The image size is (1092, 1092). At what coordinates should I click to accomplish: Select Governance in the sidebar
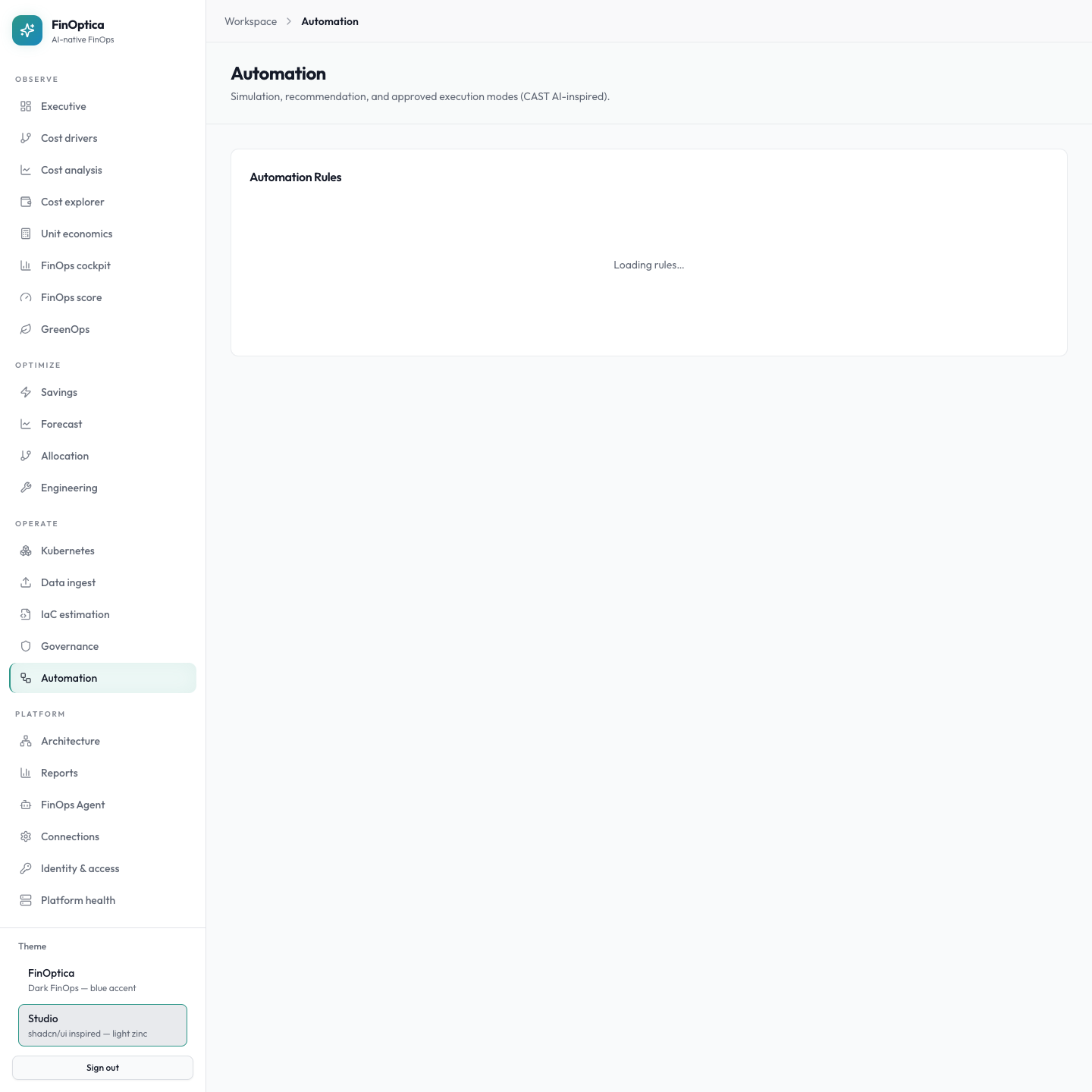(102, 646)
